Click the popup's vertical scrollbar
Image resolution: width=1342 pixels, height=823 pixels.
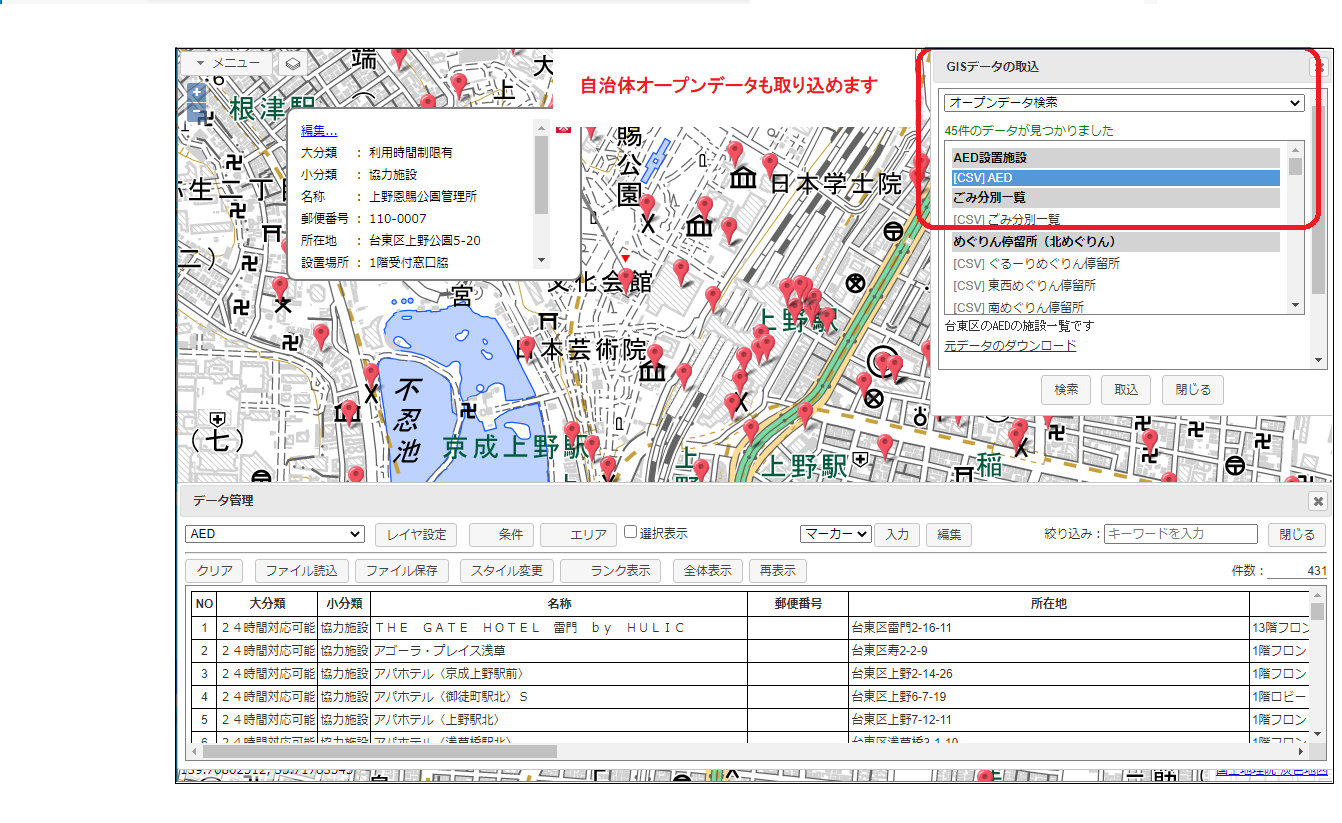point(541,175)
